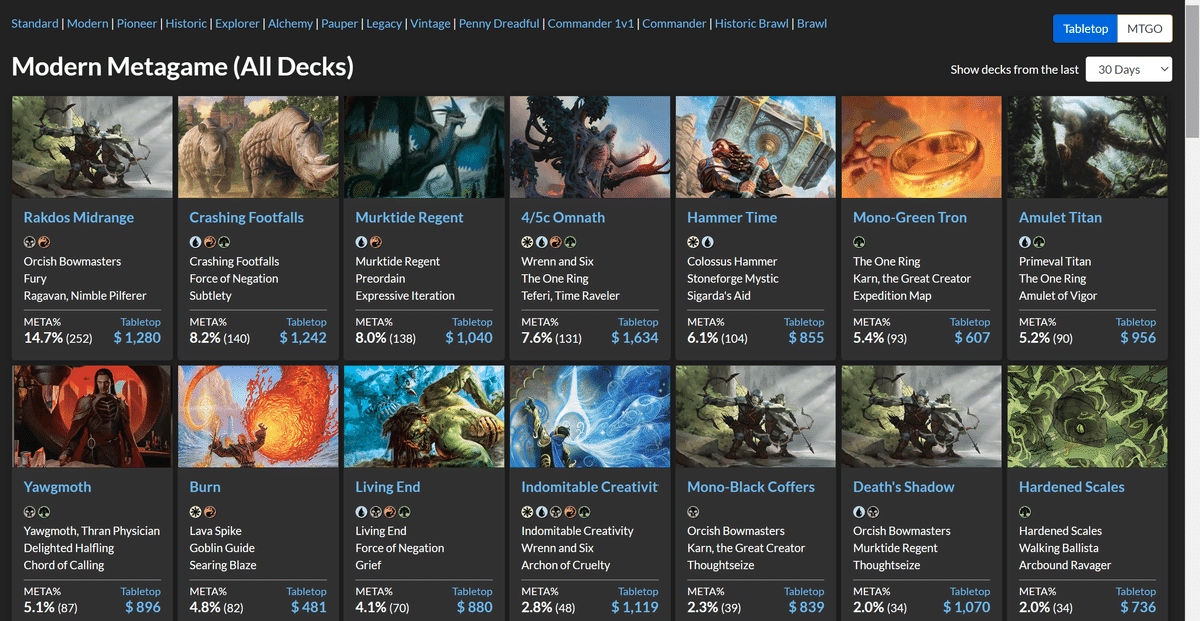Open the Crashing Footfalls deck title

[247, 217]
